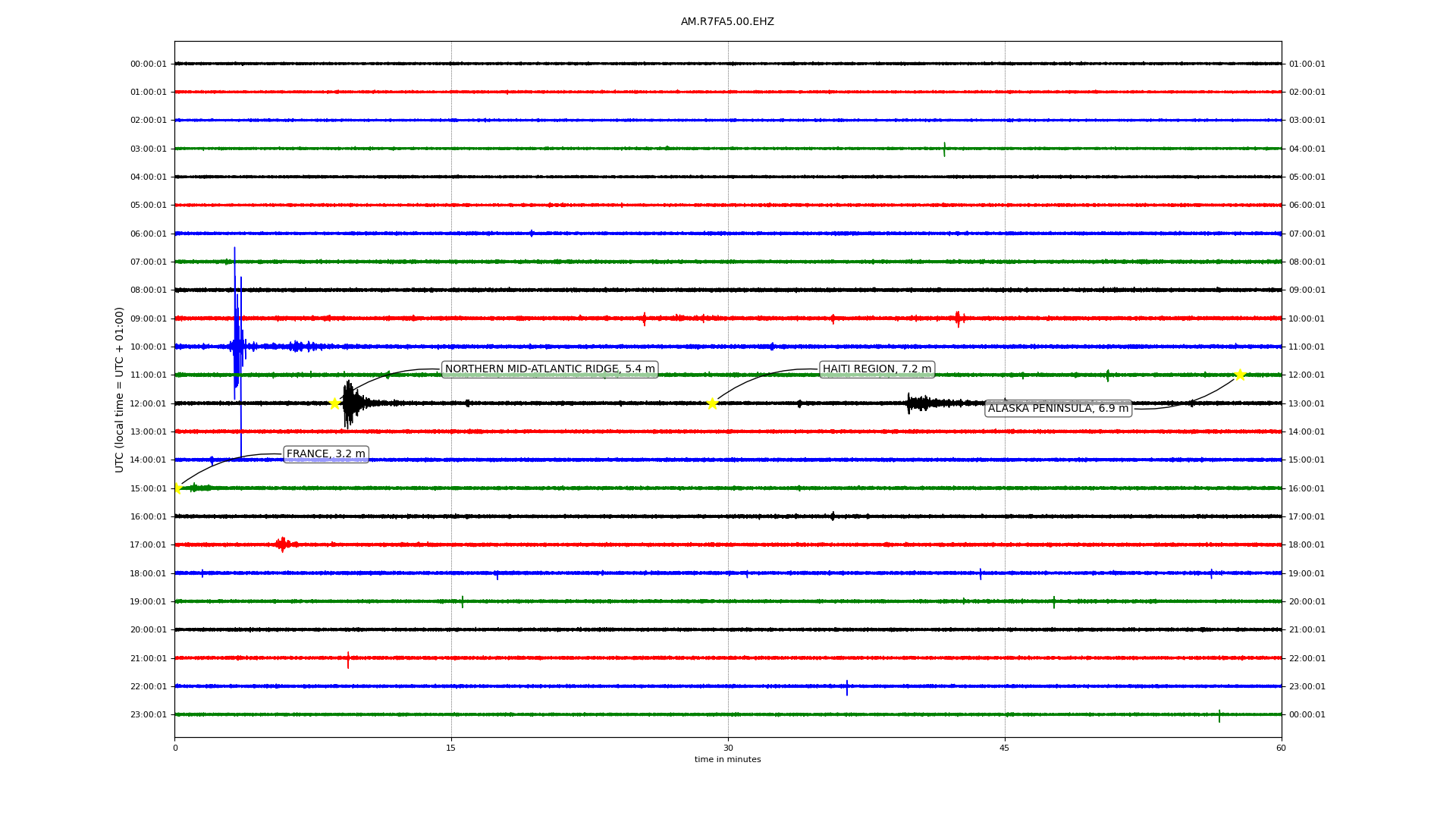Click x-axis tick label 60
The image size is (1456, 819).
1281,748
